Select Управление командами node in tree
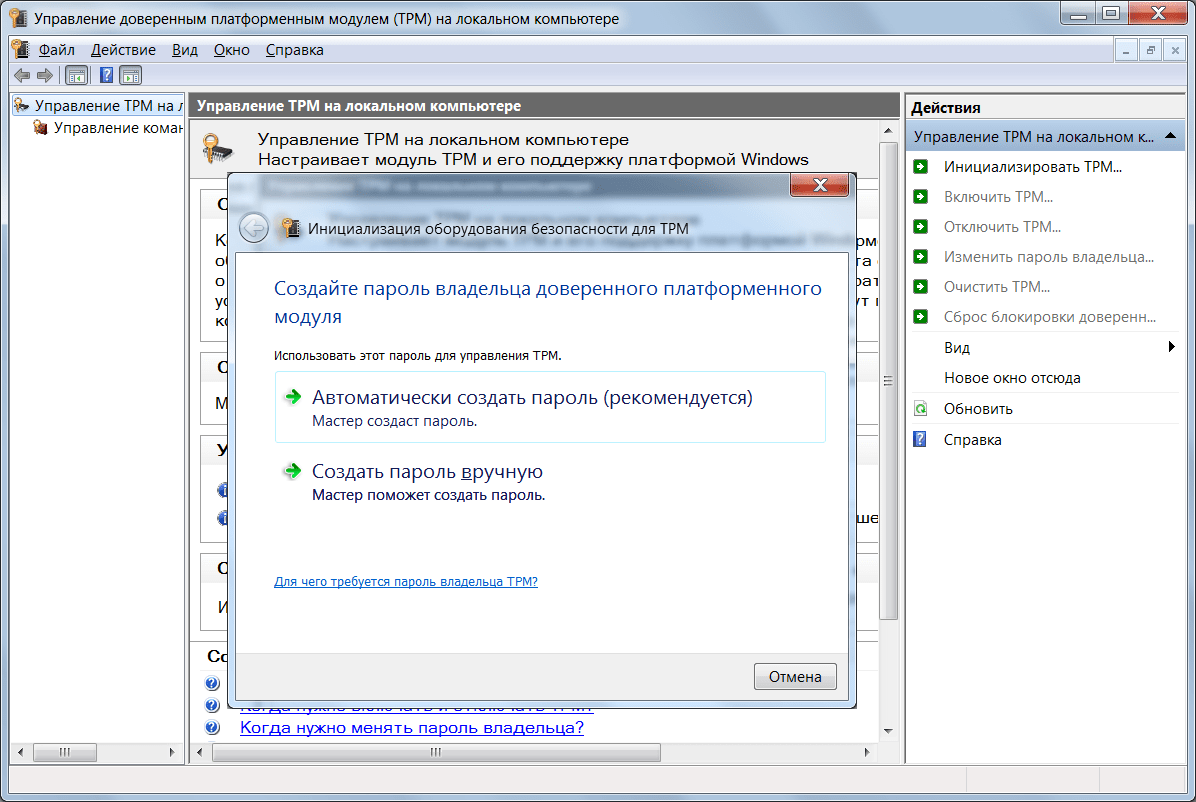Image resolution: width=1196 pixels, height=802 pixels. pos(117,128)
